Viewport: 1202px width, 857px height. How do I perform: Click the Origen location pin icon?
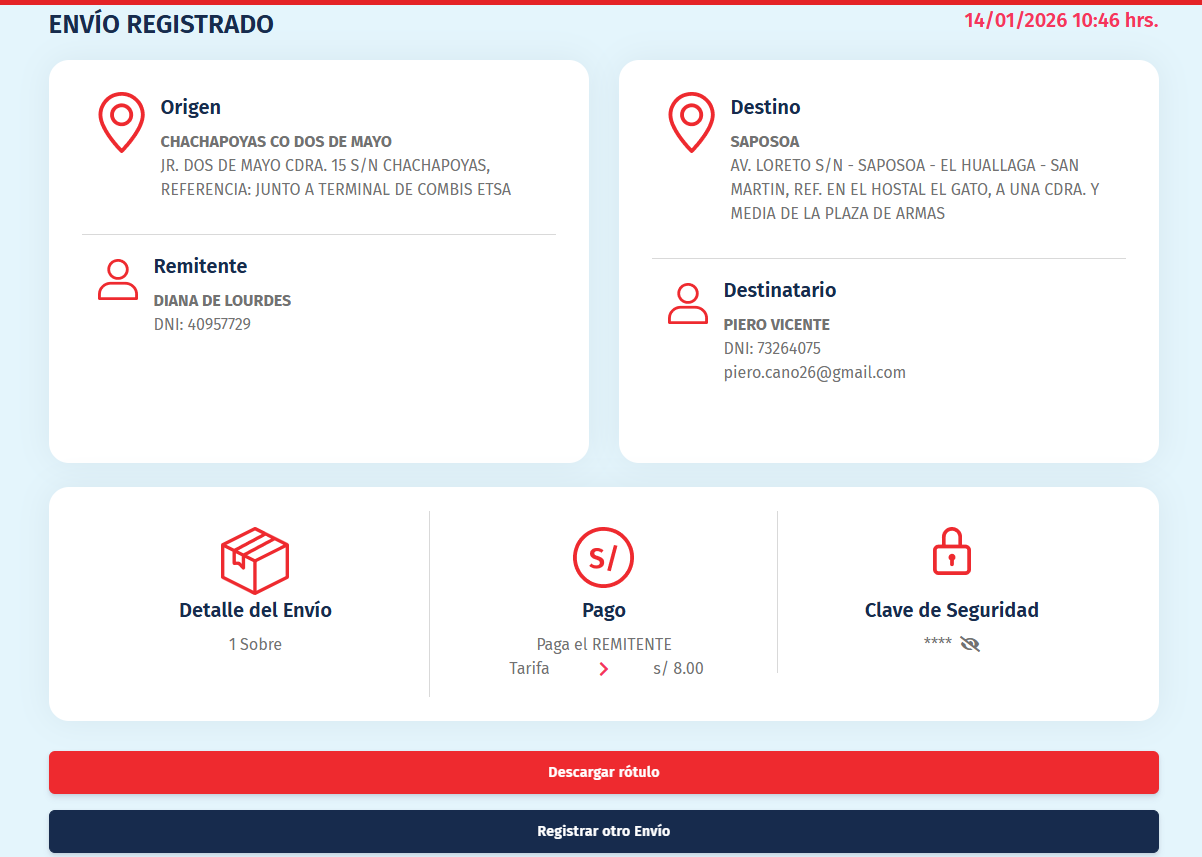[x=121, y=122]
